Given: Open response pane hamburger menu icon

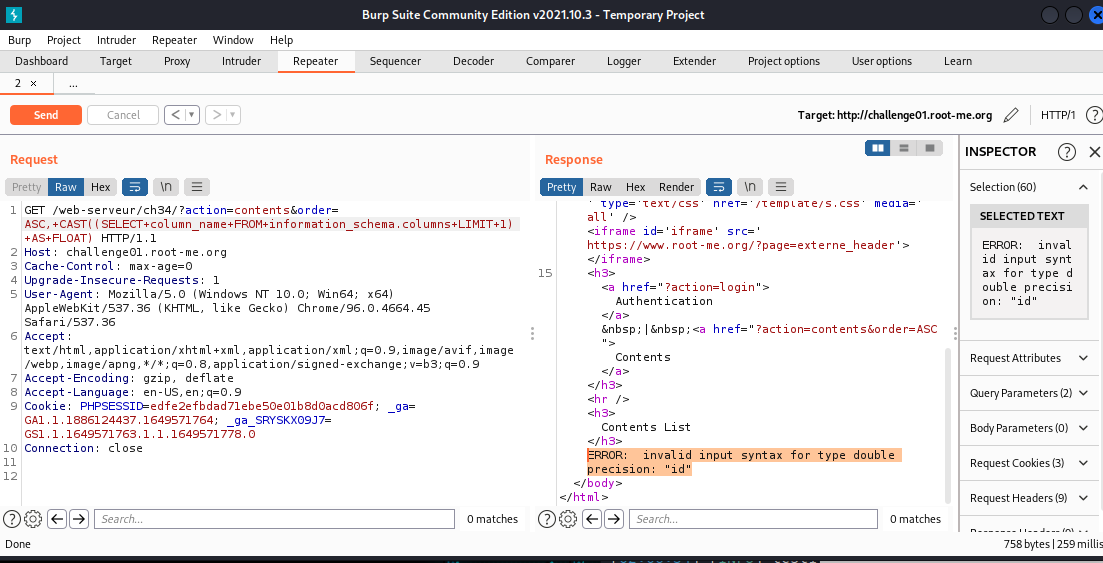Looking at the screenshot, I should (x=781, y=187).
